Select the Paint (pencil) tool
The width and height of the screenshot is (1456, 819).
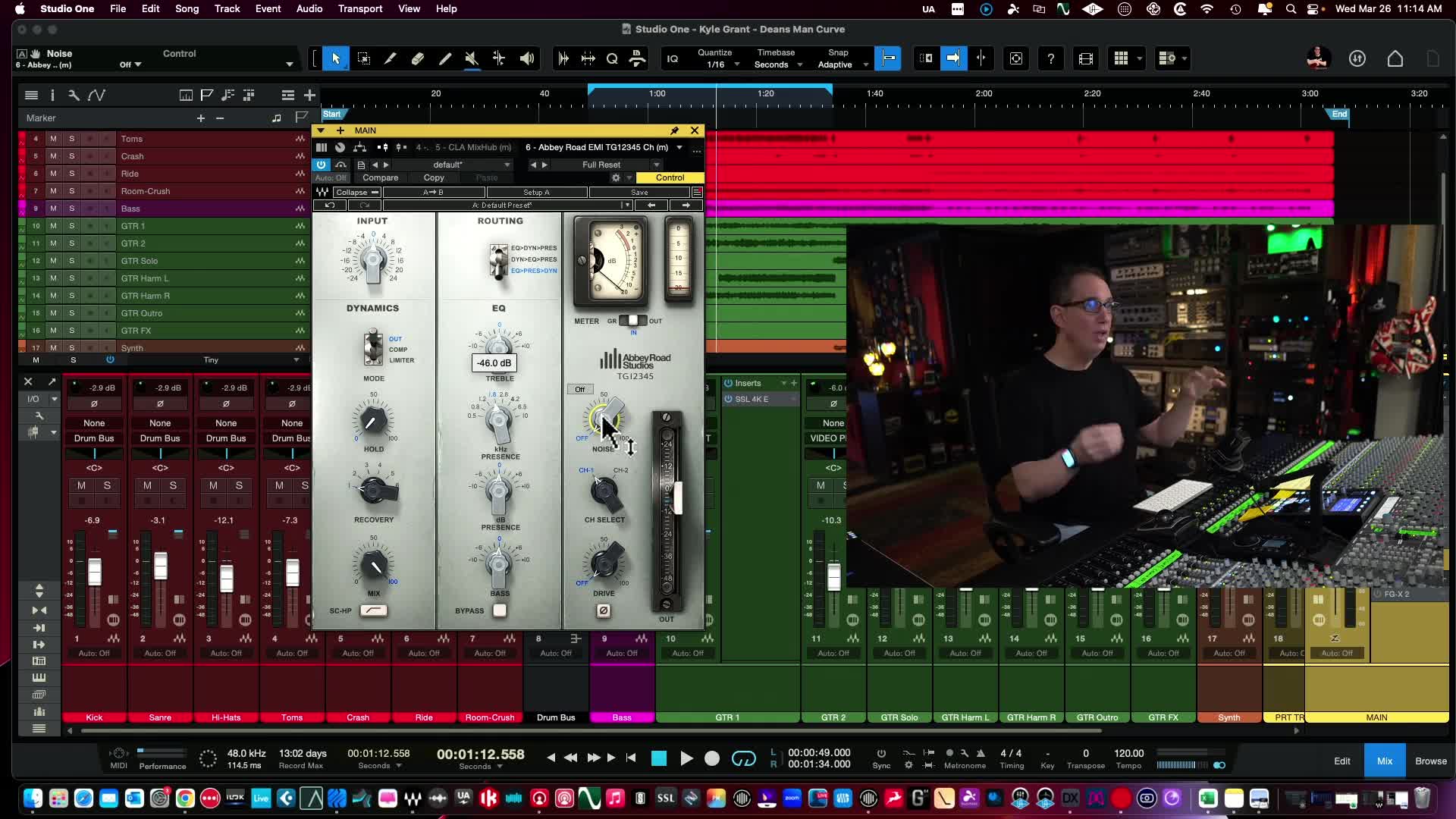[x=445, y=58]
